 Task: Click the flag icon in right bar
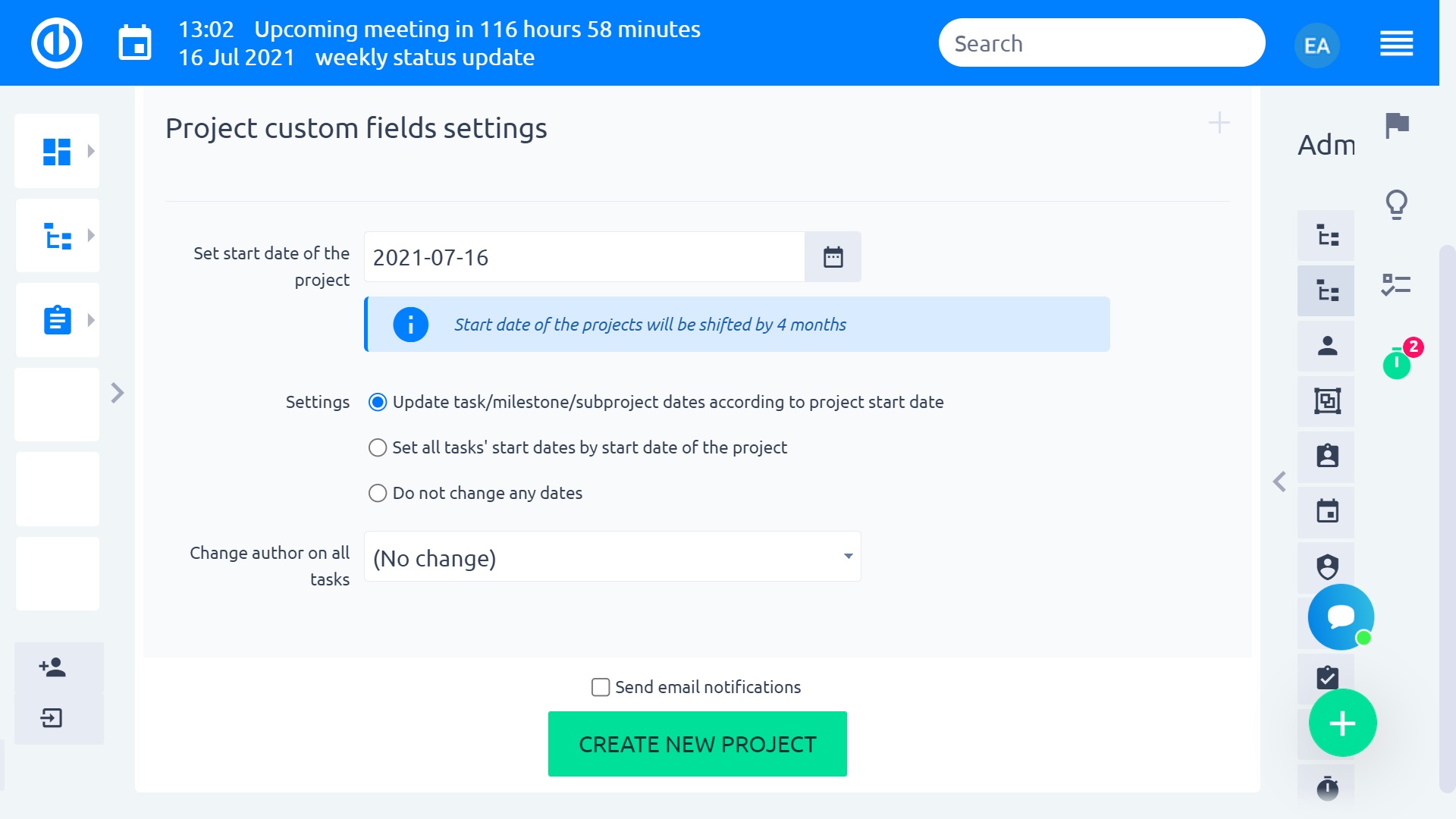pyautogui.click(x=1396, y=125)
